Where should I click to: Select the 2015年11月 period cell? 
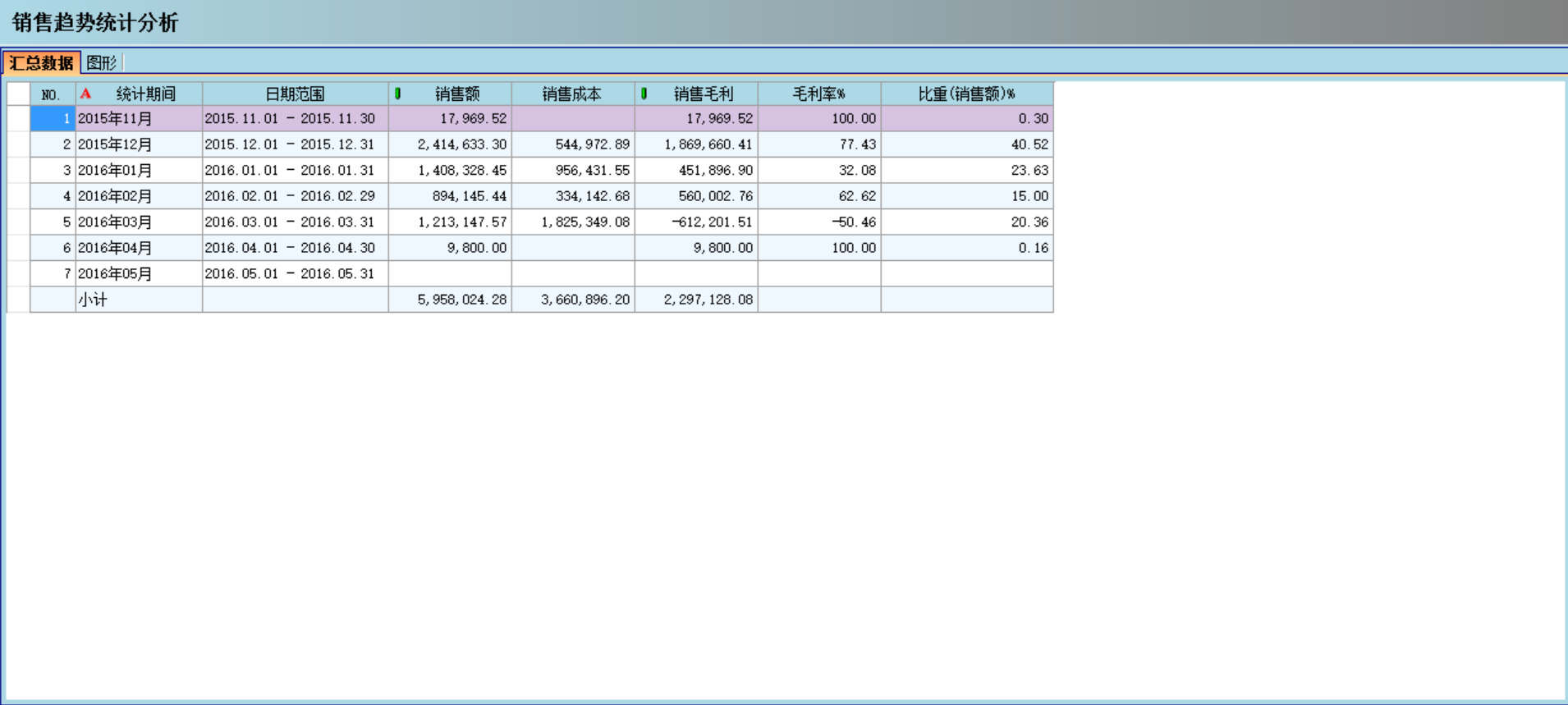(139, 118)
